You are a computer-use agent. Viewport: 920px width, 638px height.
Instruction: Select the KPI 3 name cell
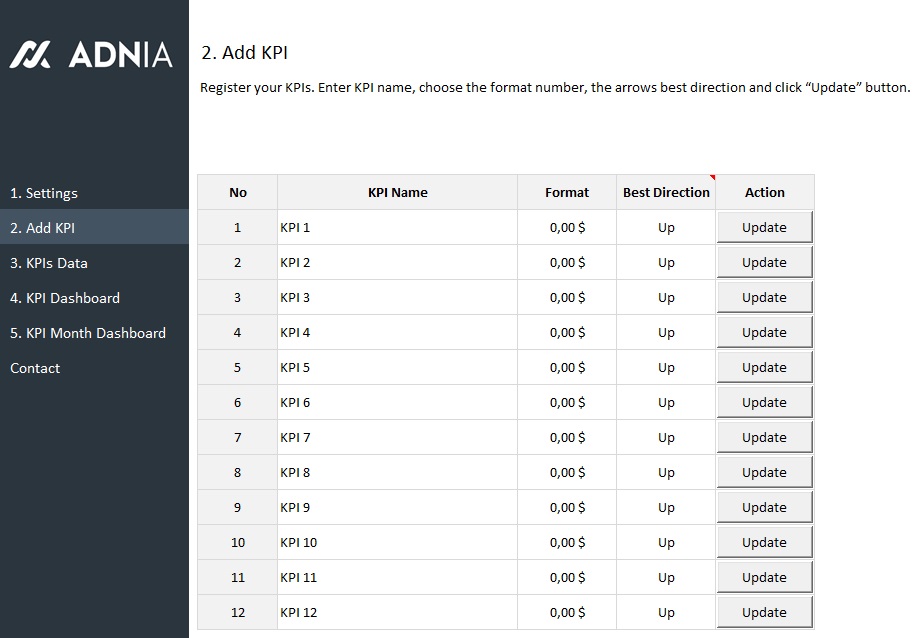click(397, 297)
